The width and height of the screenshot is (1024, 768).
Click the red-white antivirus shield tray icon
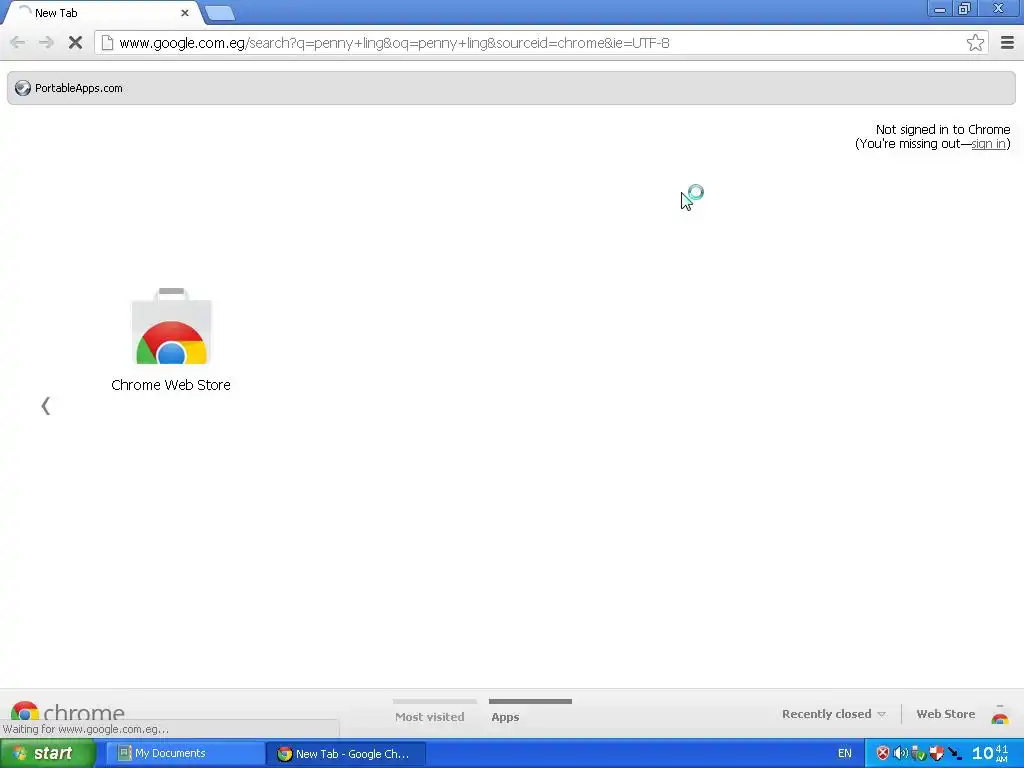[x=936, y=753]
